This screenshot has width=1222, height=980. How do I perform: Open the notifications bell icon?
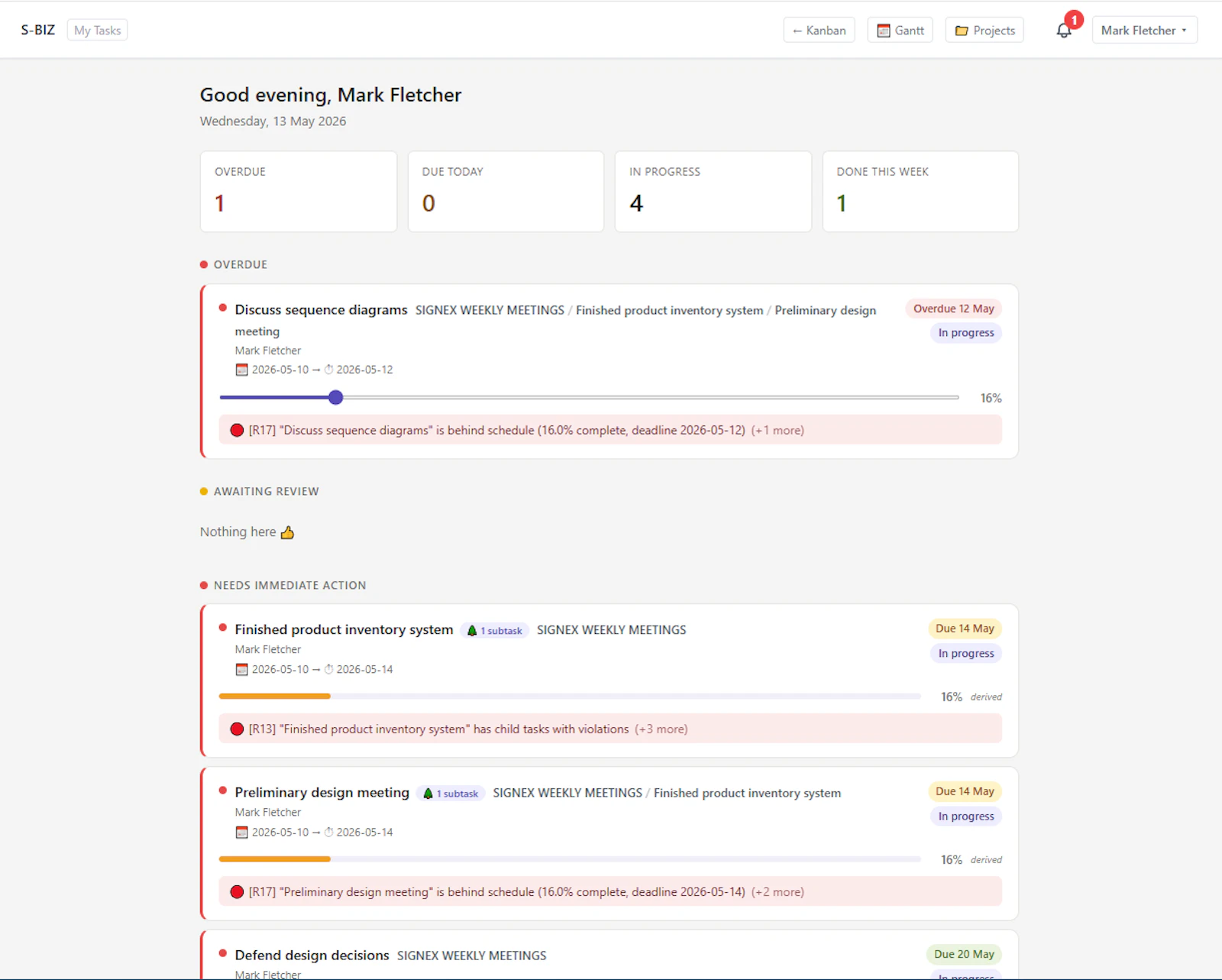tap(1063, 31)
